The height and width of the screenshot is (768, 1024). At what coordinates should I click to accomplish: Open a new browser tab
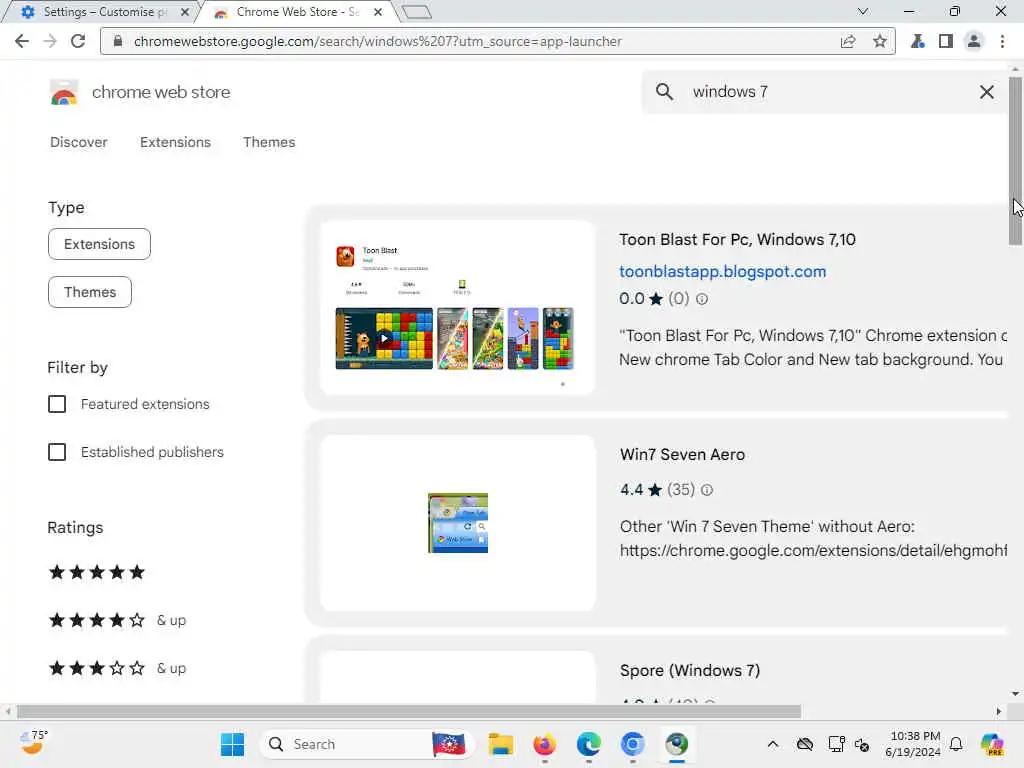pyautogui.click(x=416, y=12)
